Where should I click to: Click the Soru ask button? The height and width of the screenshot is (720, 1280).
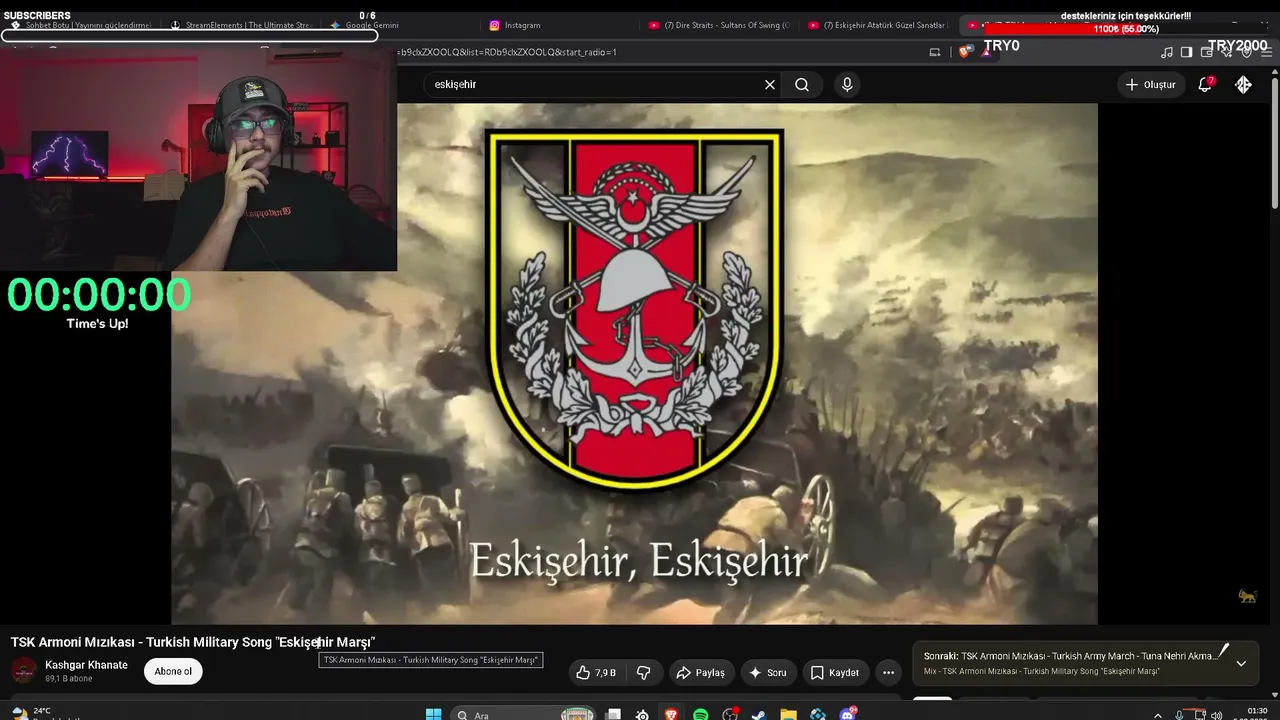[x=769, y=673]
